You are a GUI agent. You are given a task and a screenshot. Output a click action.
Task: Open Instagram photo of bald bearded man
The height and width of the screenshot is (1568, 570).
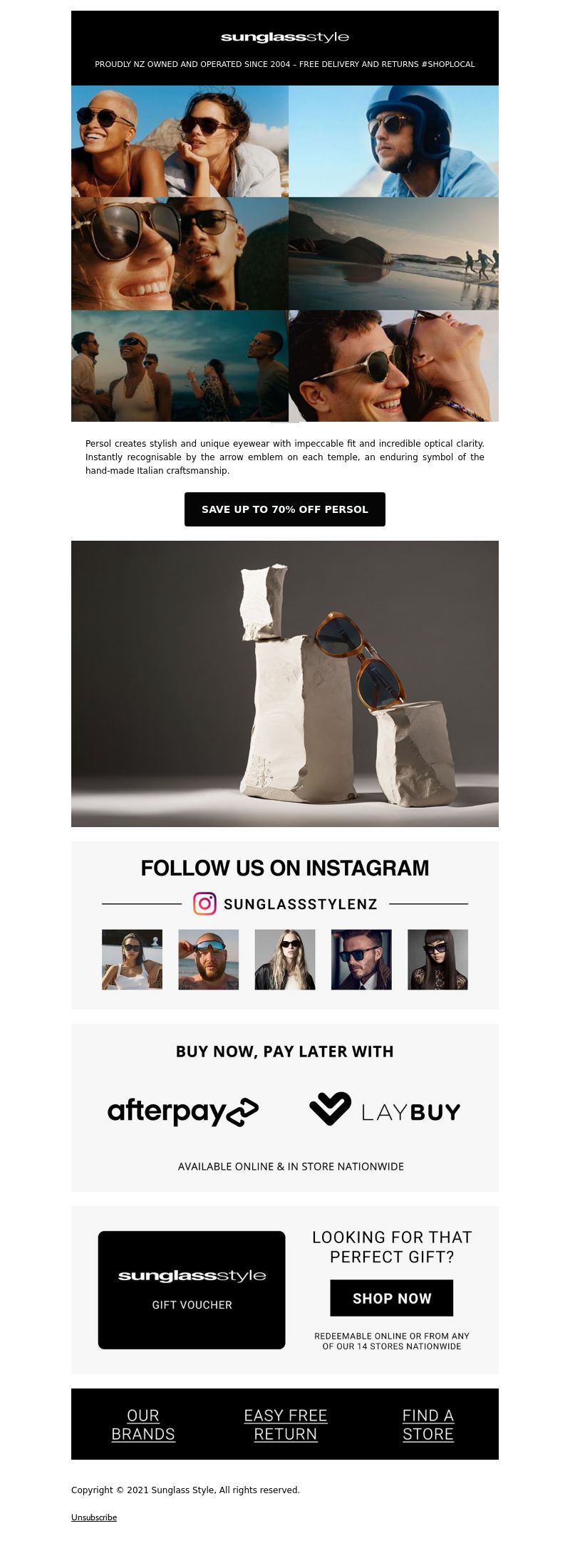(x=209, y=960)
